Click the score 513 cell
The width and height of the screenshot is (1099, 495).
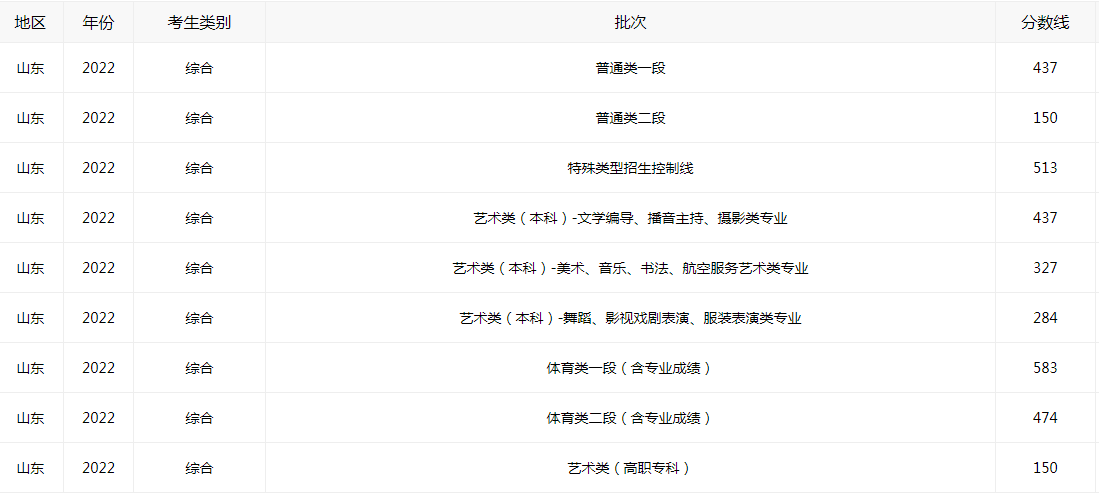[x=1045, y=168]
